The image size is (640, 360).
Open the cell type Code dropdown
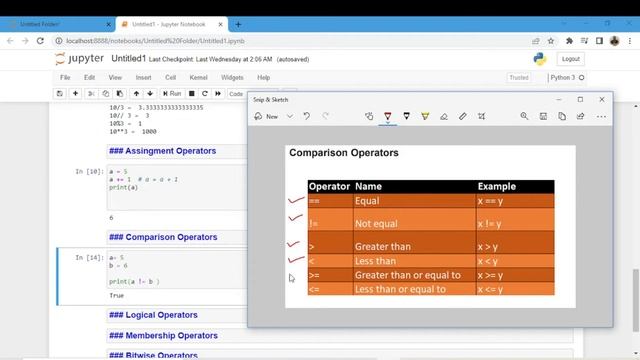click(237, 94)
